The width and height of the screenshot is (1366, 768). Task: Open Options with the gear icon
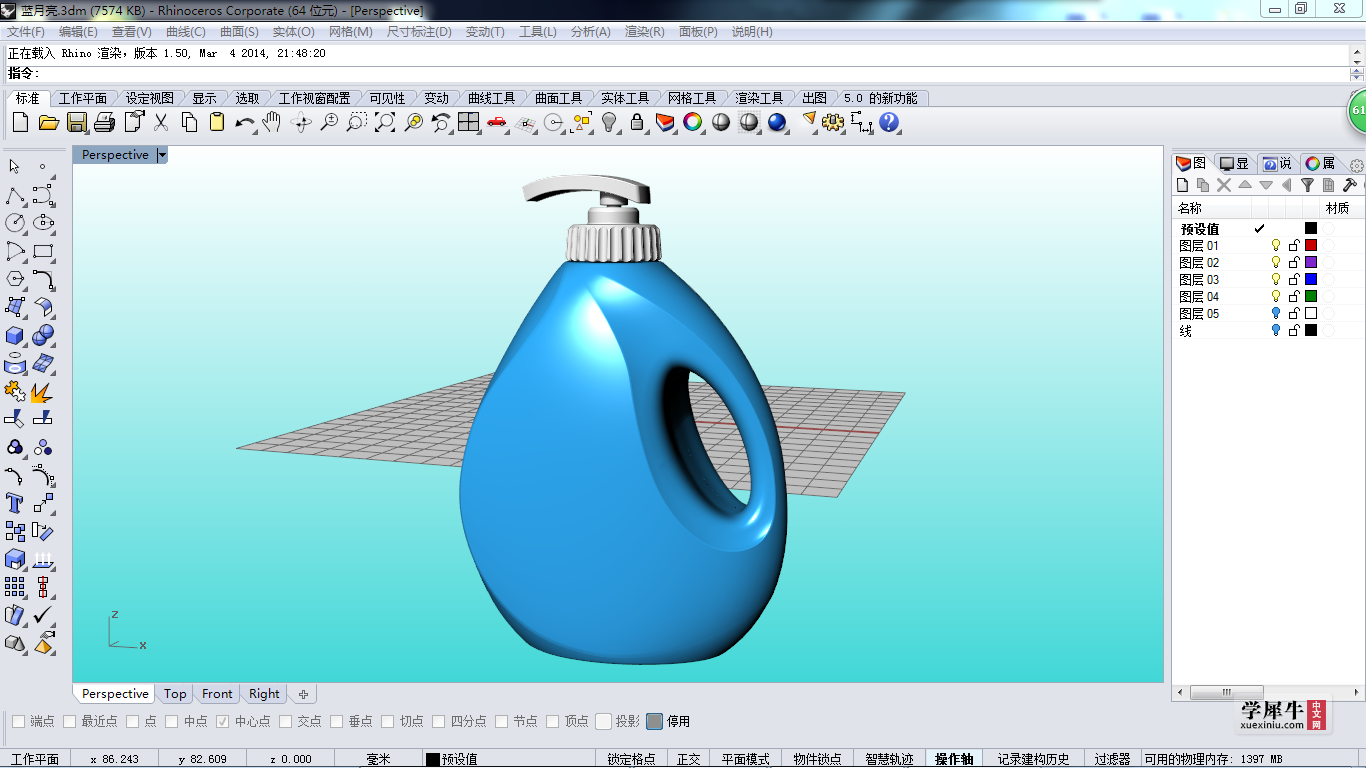pyautogui.click(x=833, y=122)
